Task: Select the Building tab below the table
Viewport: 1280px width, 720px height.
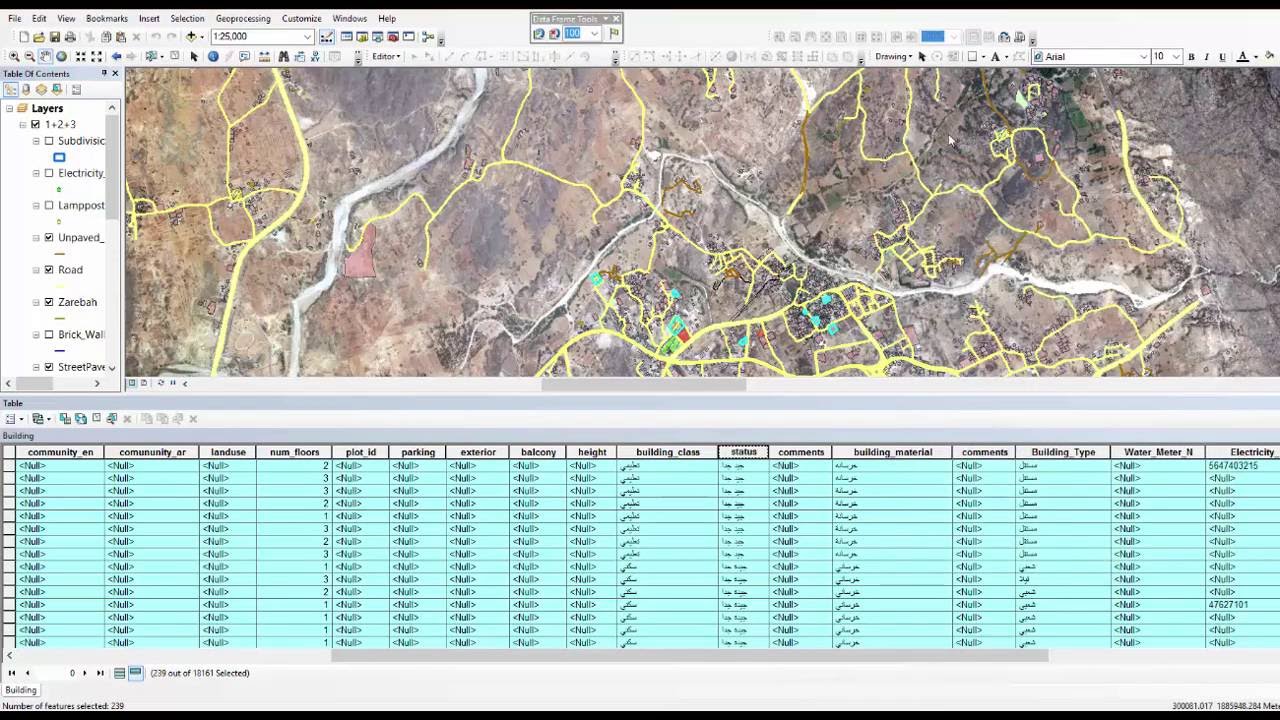Action: click(x=20, y=690)
